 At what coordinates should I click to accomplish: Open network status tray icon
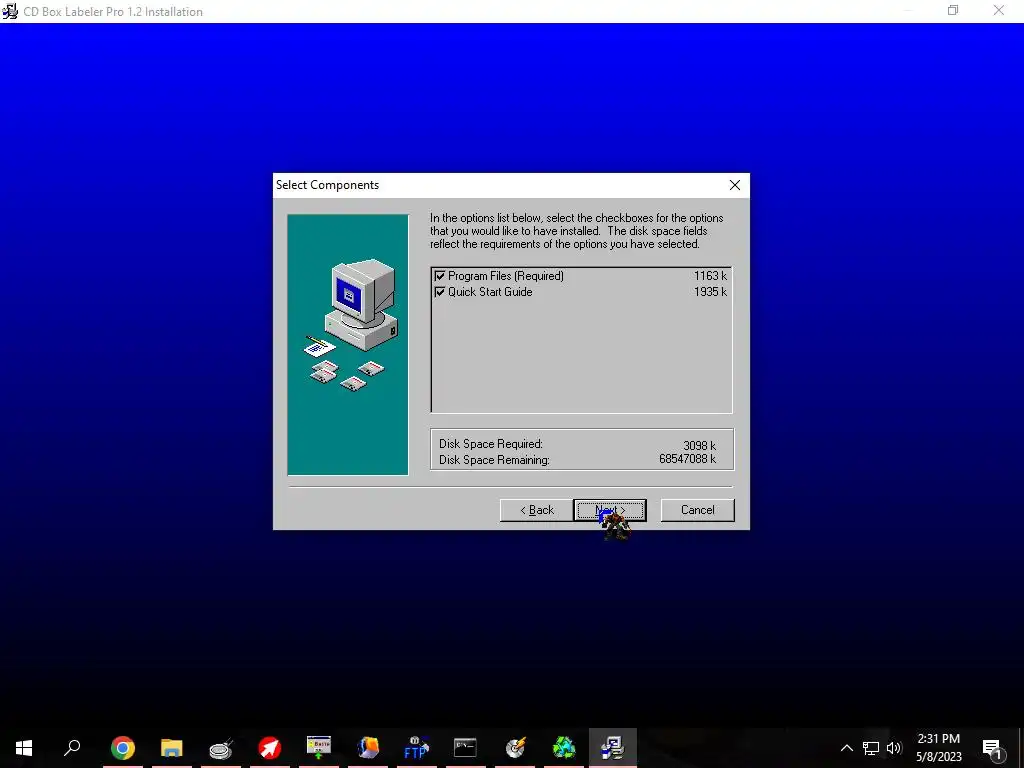[871, 748]
